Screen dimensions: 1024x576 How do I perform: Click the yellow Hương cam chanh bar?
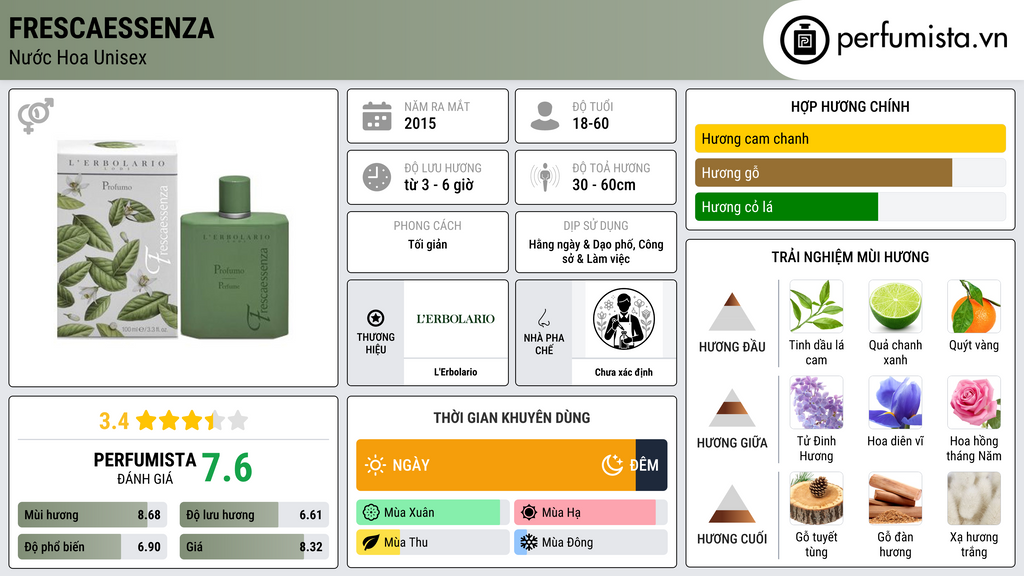pos(850,138)
